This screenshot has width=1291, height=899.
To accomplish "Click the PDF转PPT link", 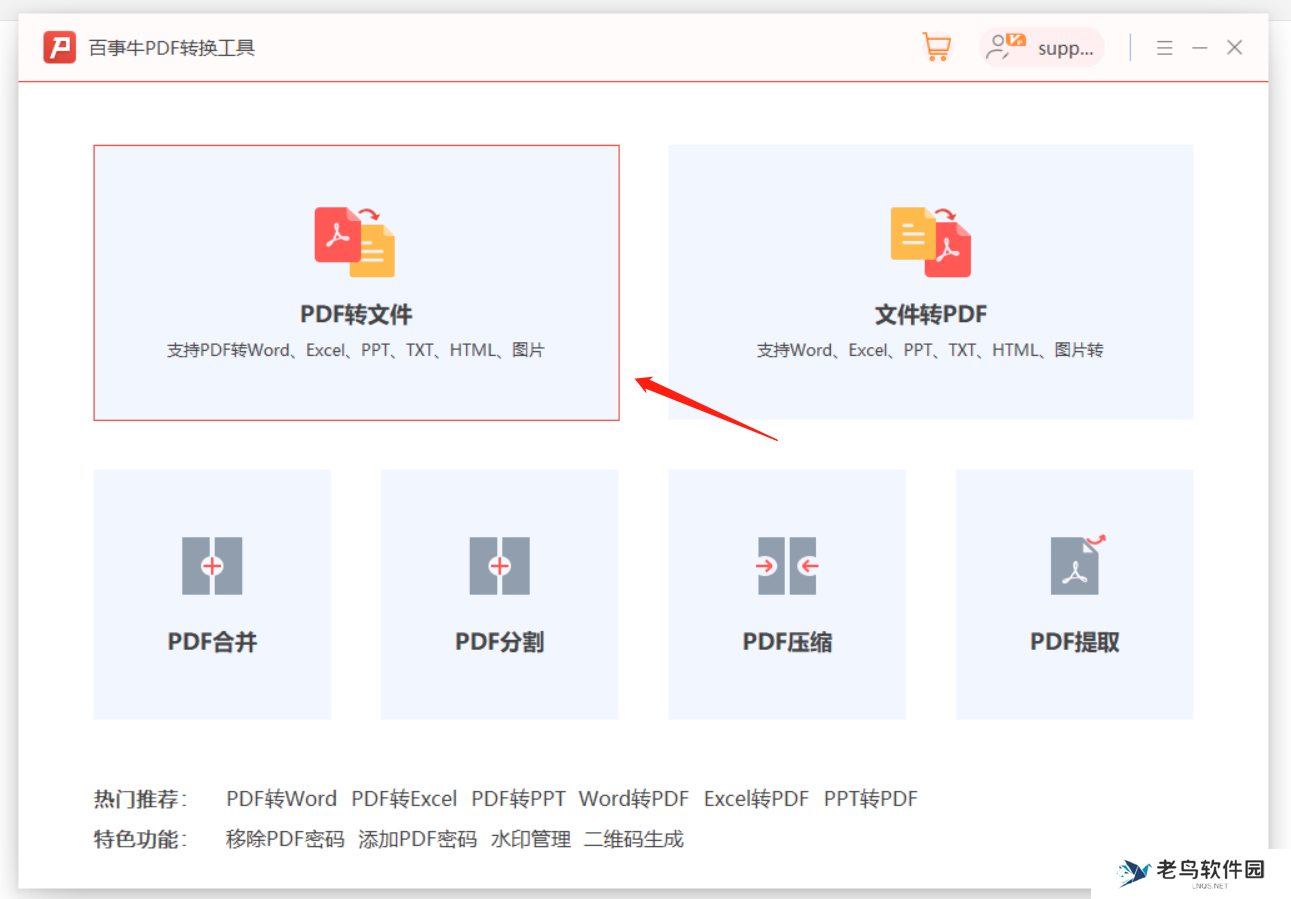I will click(x=519, y=798).
